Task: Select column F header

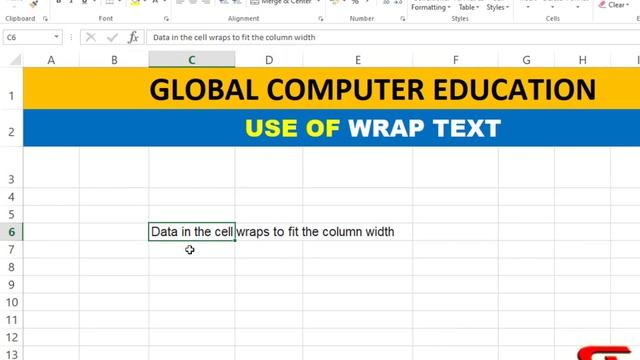Action: click(456, 60)
